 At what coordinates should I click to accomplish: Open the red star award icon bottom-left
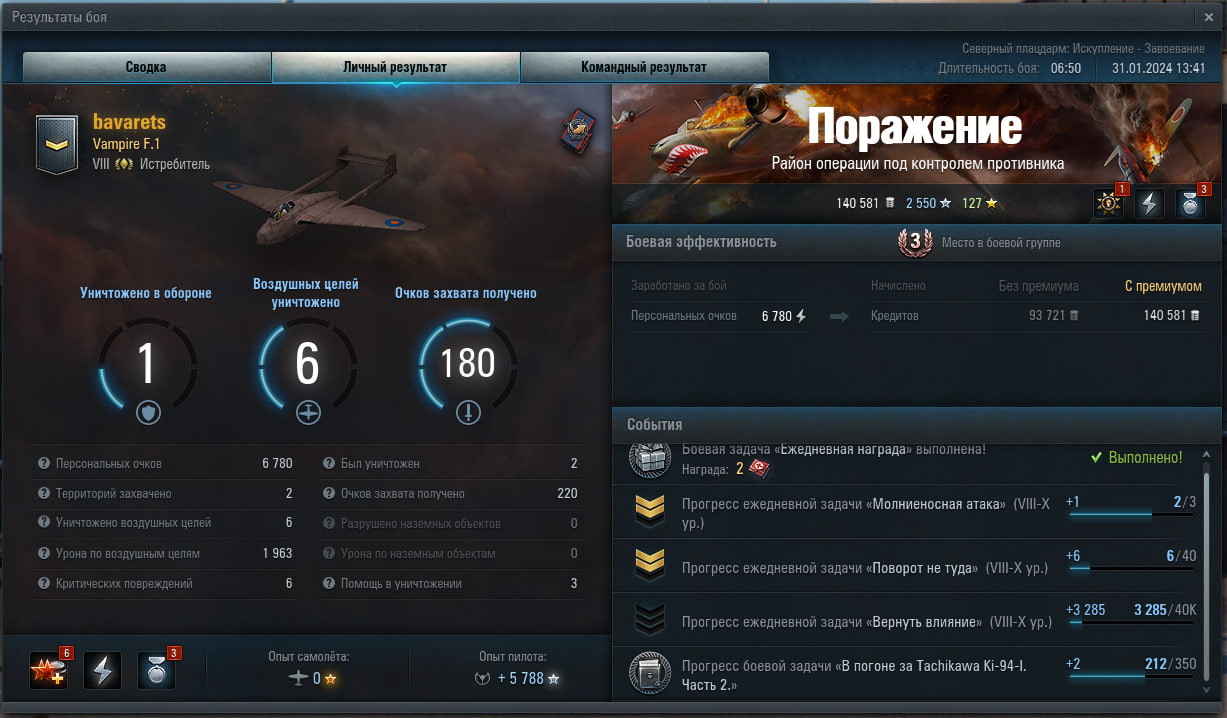(49, 670)
